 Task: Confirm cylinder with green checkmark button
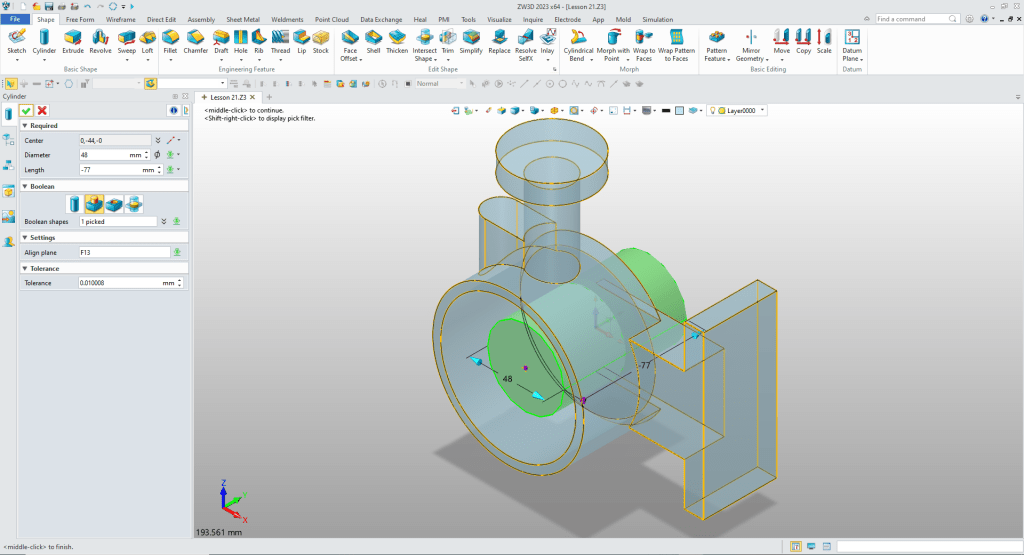tap(27, 110)
